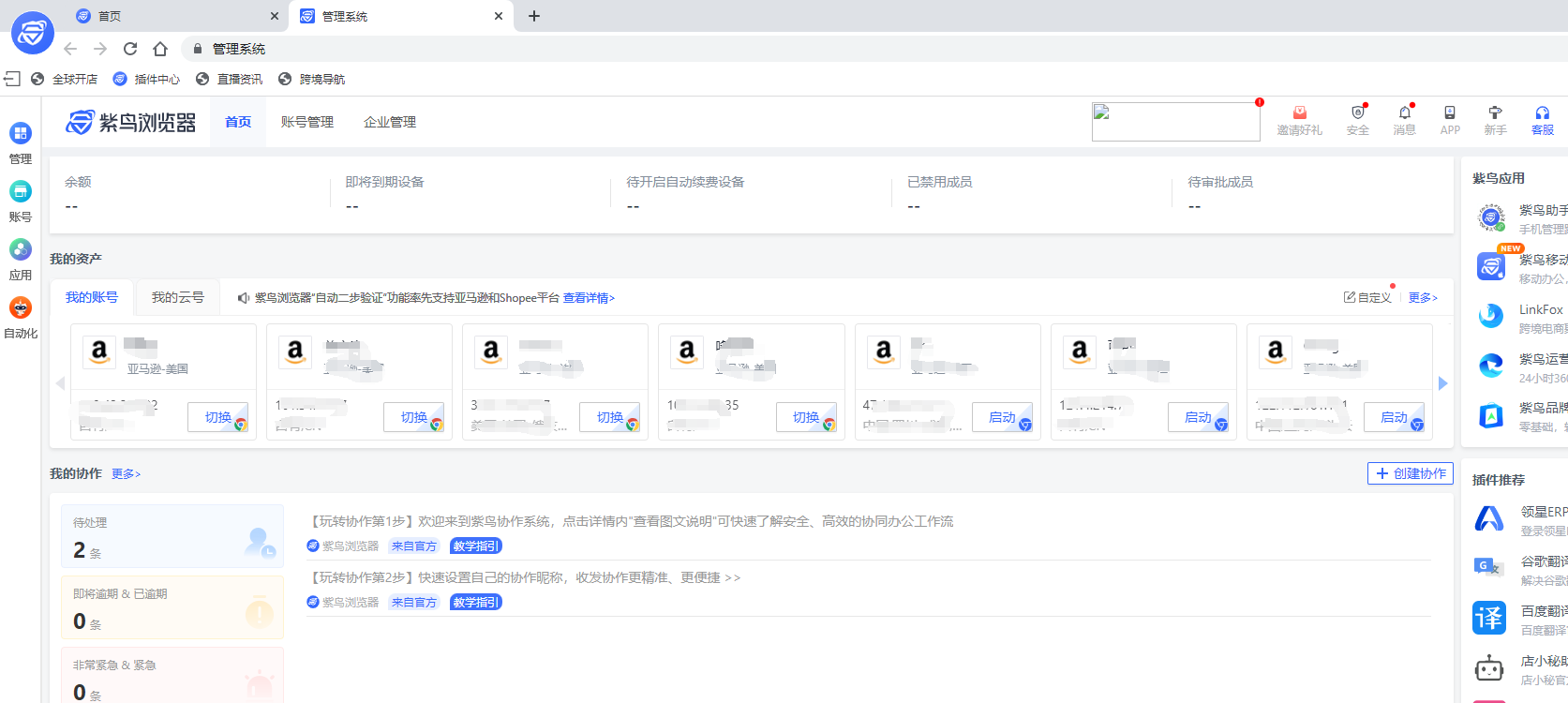Open 消息 notifications bell
The height and width of the screenshot is (703, 1568).
[x=1404, y=113]
